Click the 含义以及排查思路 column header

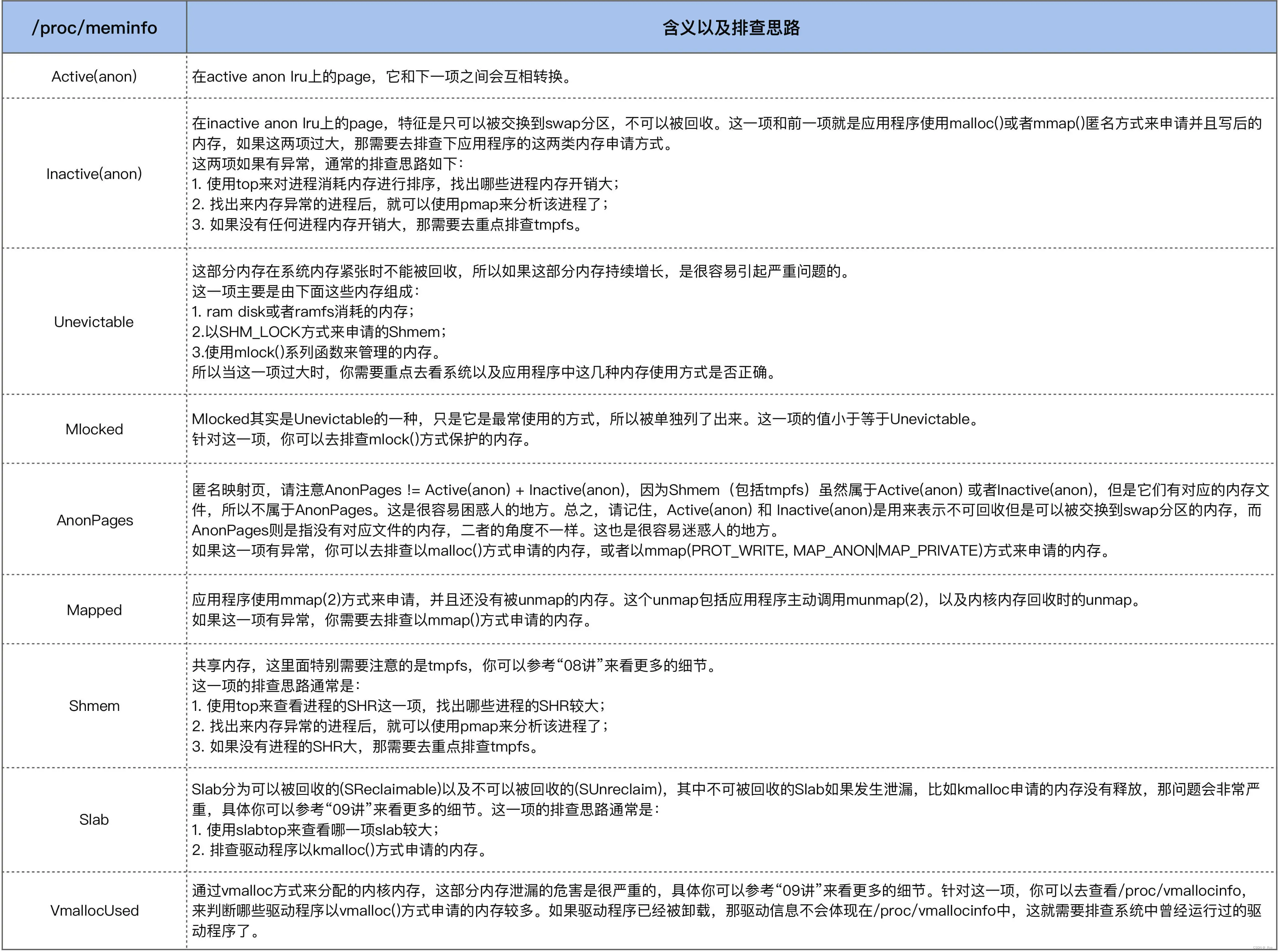click(x=731, y=28)
